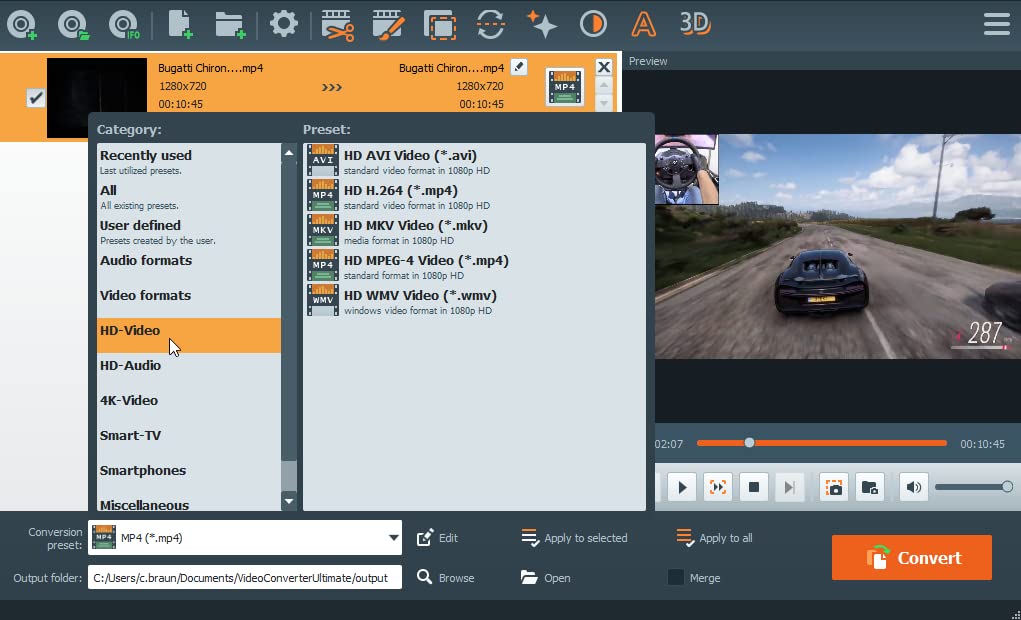
Task: Click the Convert button
Action: click(912, 557)
